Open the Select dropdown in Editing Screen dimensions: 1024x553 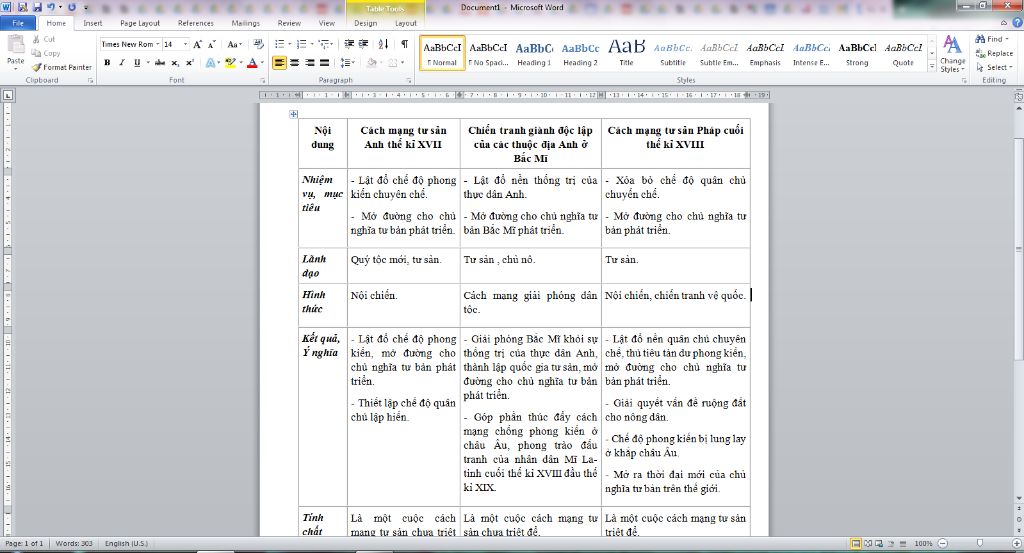(x=994, y=67)
